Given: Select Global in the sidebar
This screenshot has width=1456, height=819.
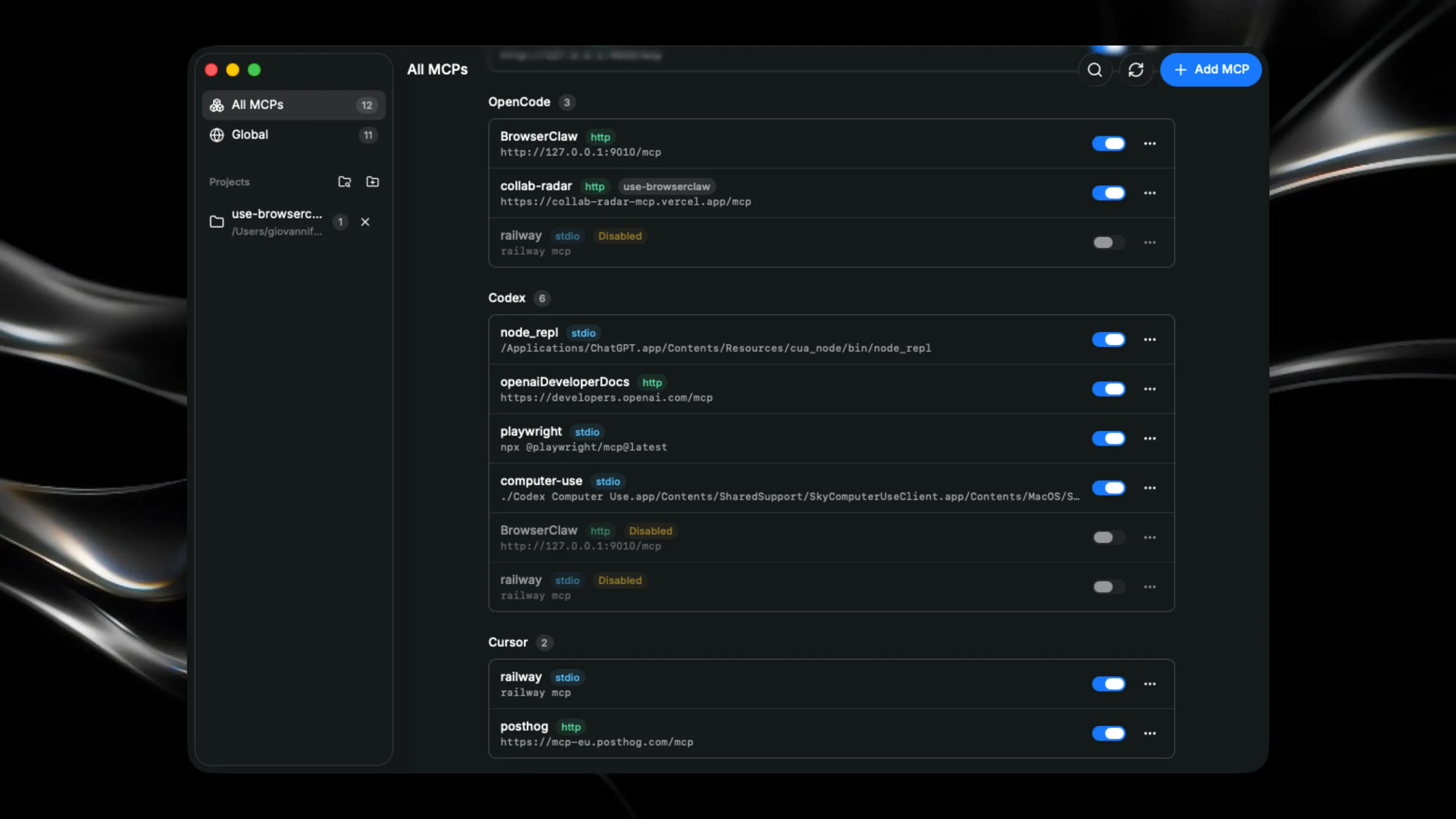Looking at the screenshot, I should [293, 135].
